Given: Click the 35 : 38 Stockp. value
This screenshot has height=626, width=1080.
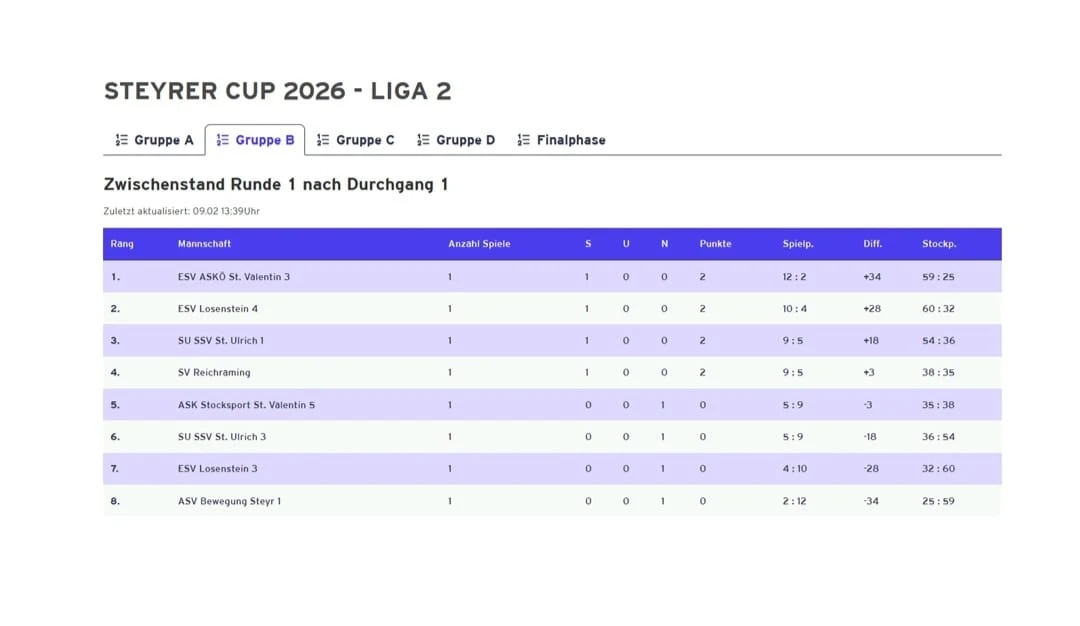Looking at the screenshot, I should (939, 405).
